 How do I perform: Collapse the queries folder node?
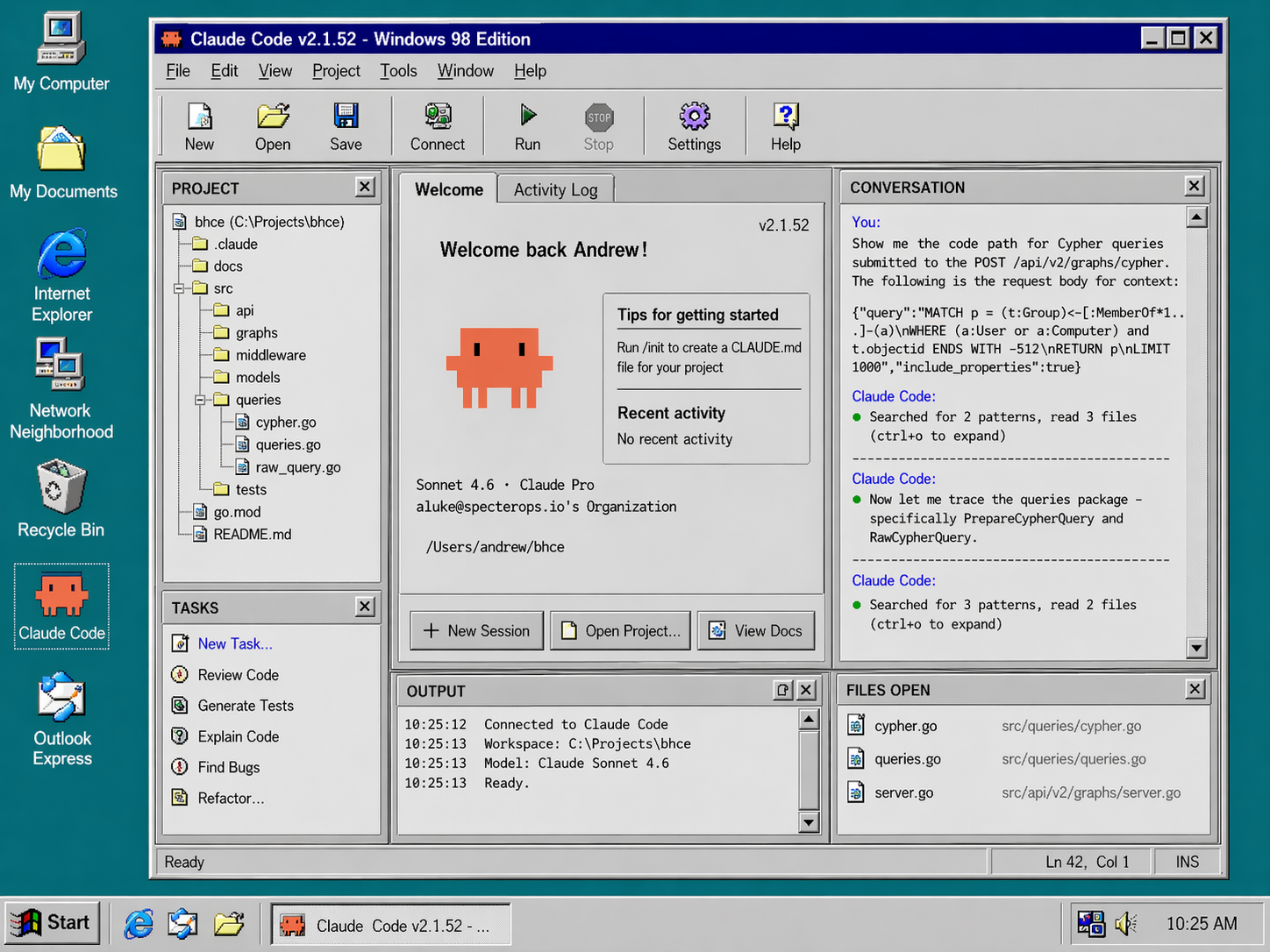(201, 400)
